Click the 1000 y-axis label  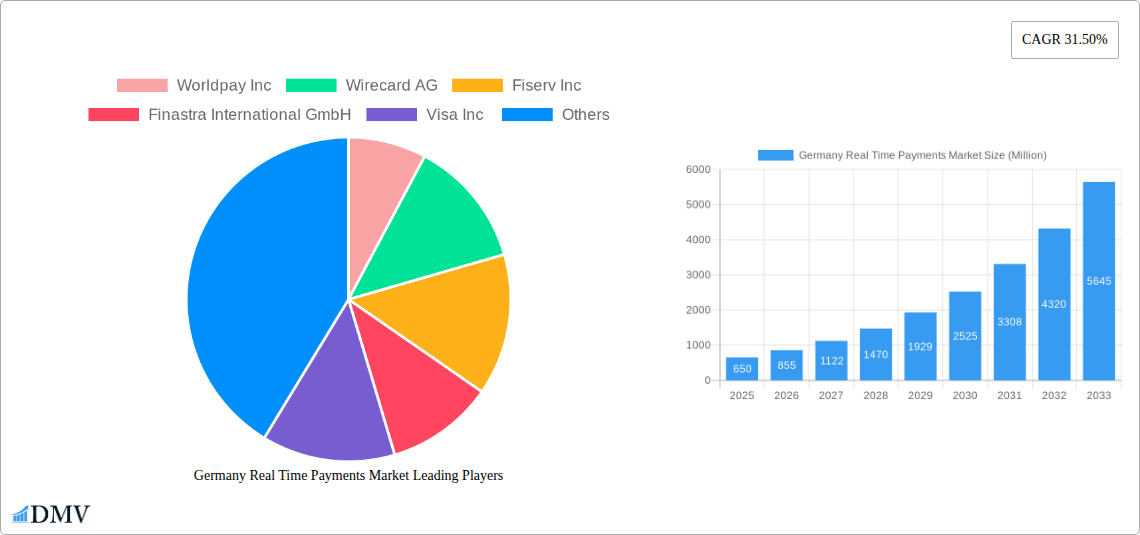pos(698,345)
